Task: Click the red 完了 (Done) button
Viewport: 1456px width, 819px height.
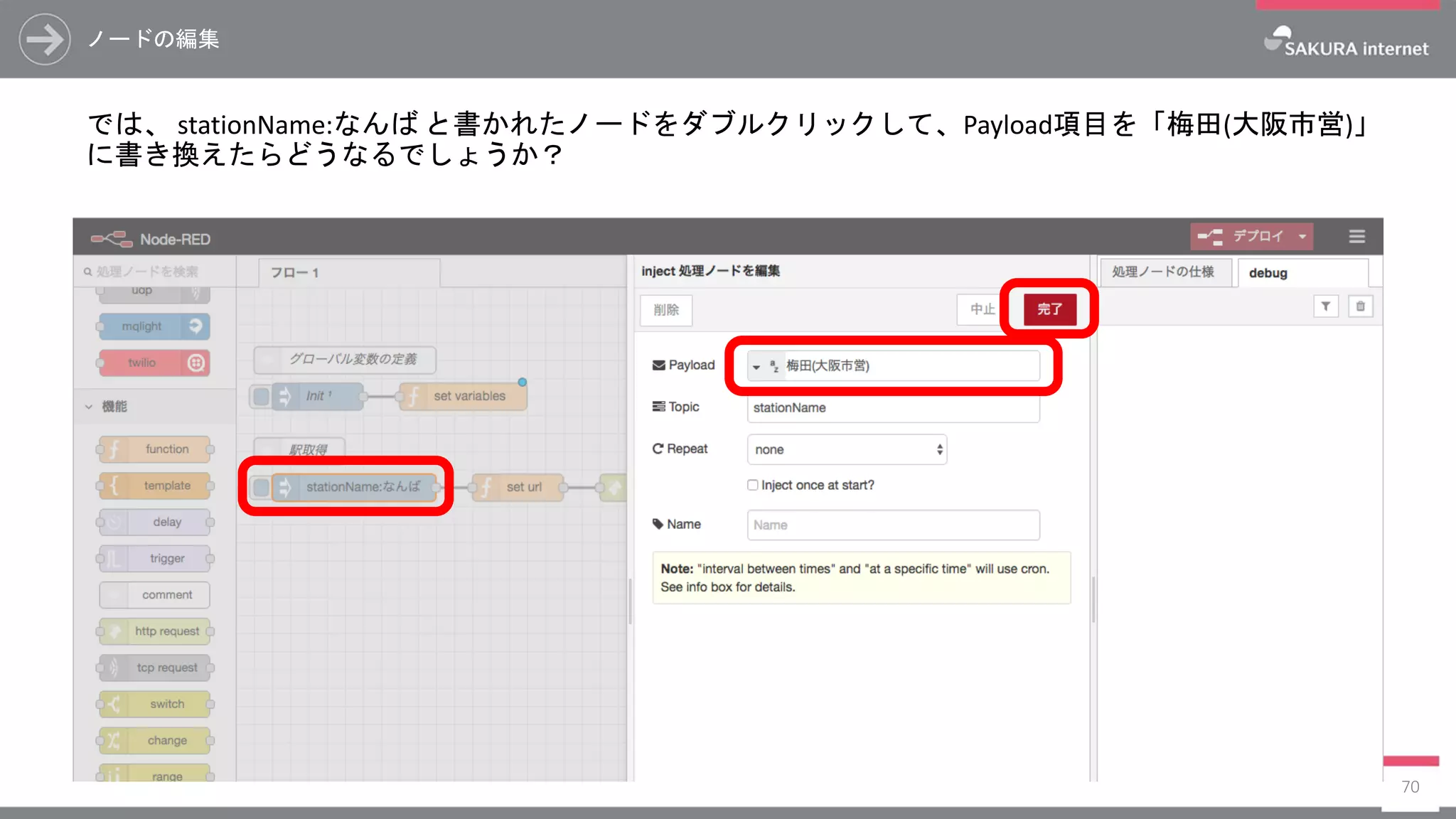Action: click(x=1049, y=309)
